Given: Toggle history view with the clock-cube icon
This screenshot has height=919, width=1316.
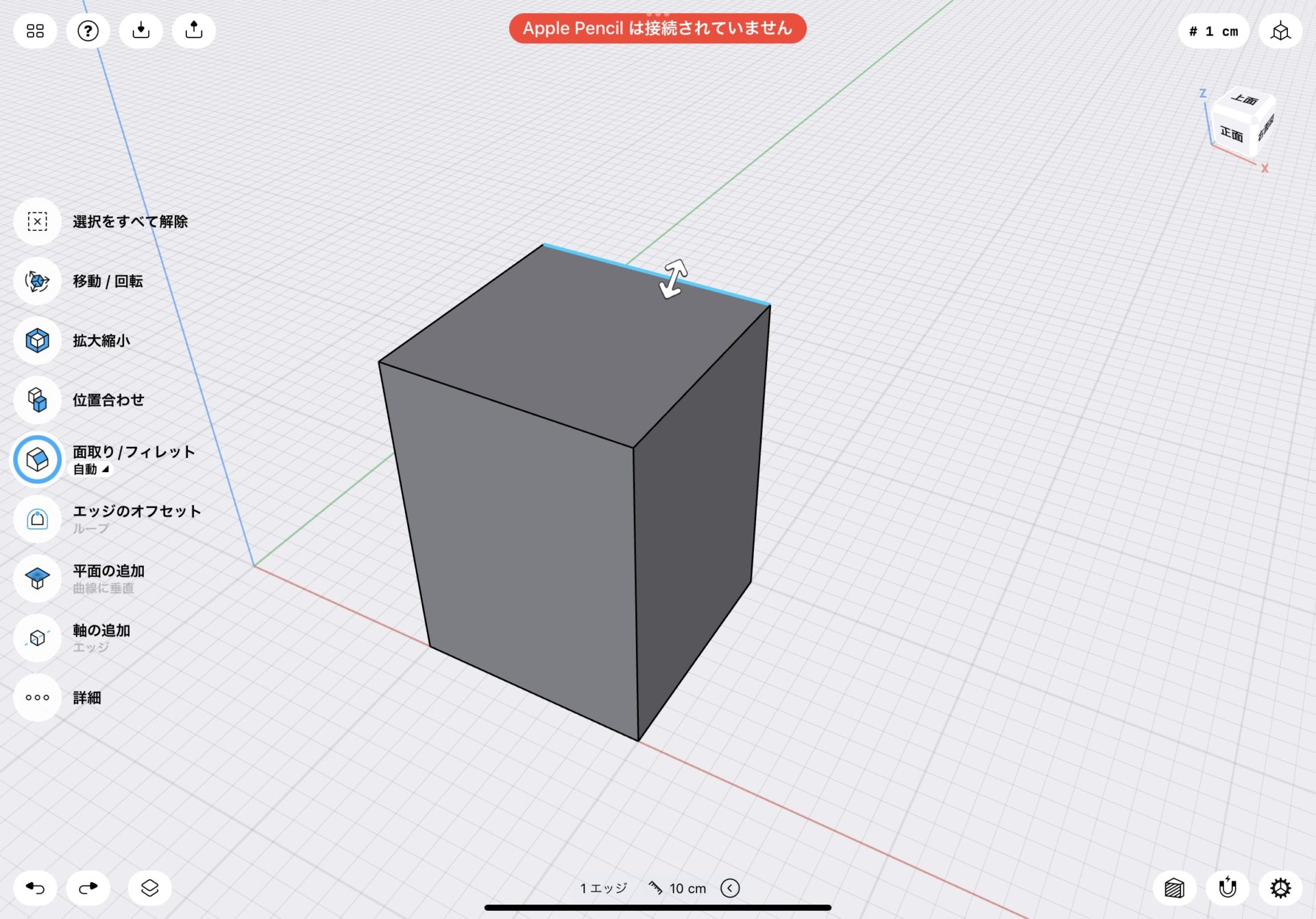Looking at the screenshot, I should coord(1281,30).
